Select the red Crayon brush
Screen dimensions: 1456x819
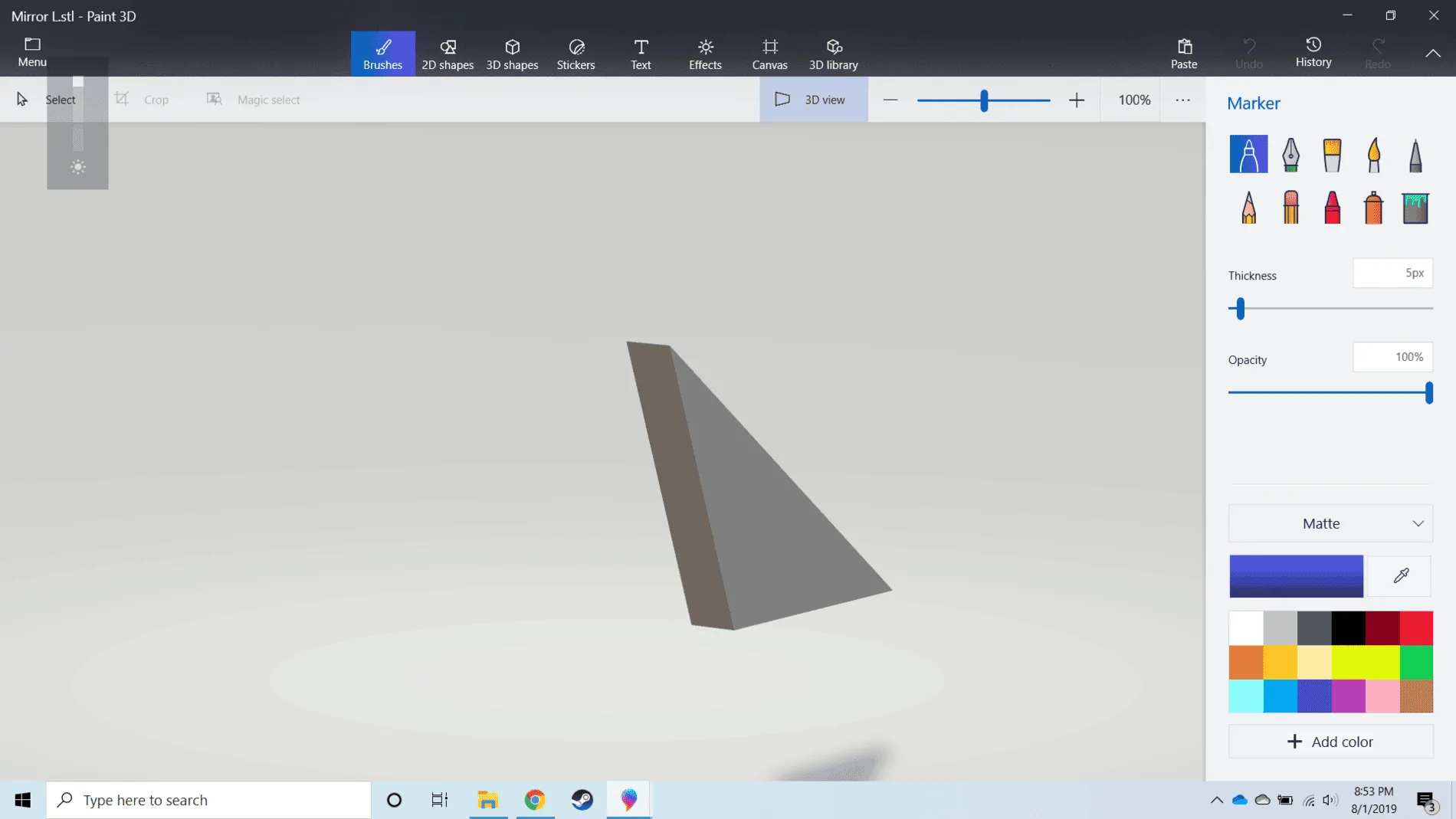(1332, 207)
